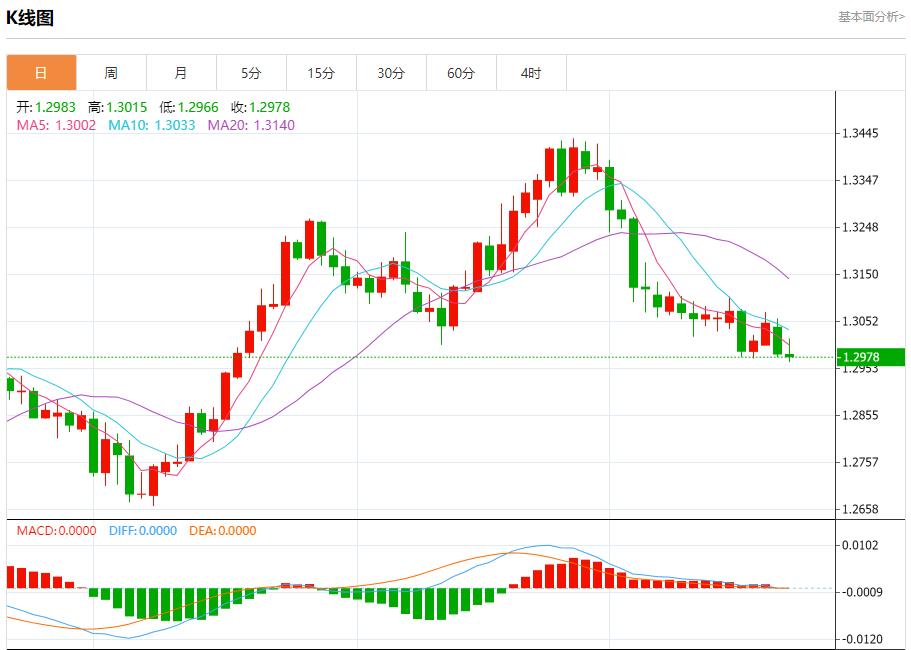This screenshot has width=911, height=650.
Task: Click the DEA value label
Action: tap(222, 531)
